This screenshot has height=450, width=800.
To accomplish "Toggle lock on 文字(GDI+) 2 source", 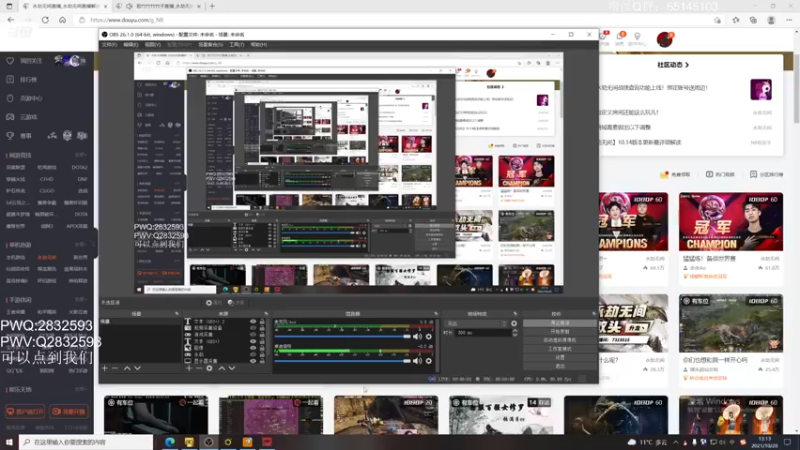I will 262,322.
